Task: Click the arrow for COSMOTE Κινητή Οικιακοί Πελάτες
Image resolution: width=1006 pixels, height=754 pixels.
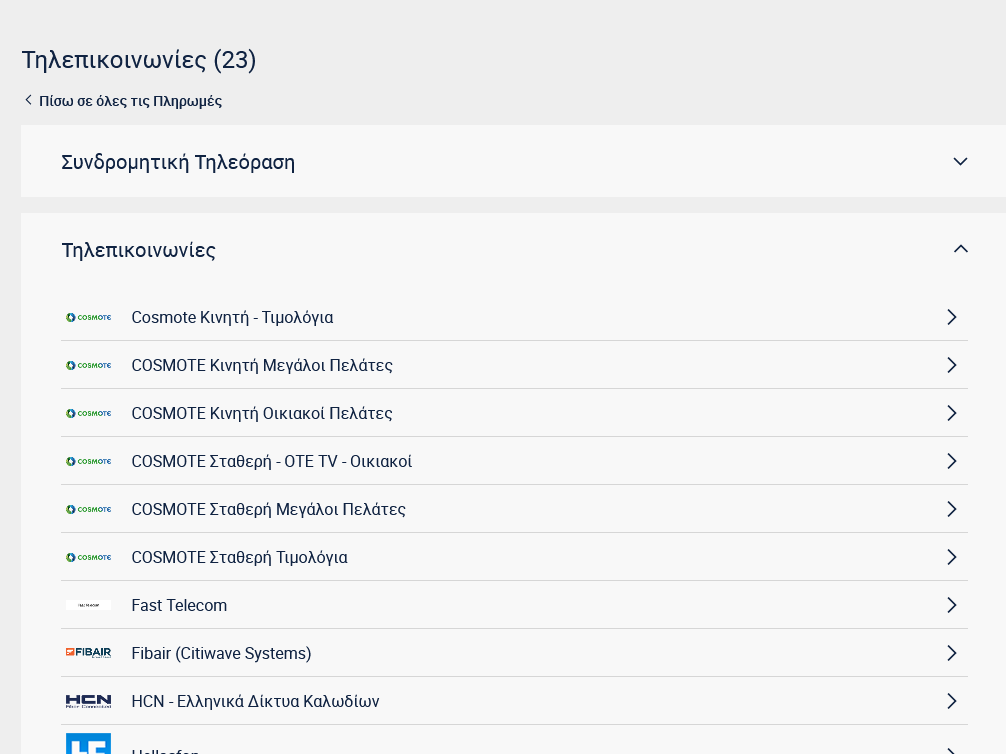Action: (952, 413)
